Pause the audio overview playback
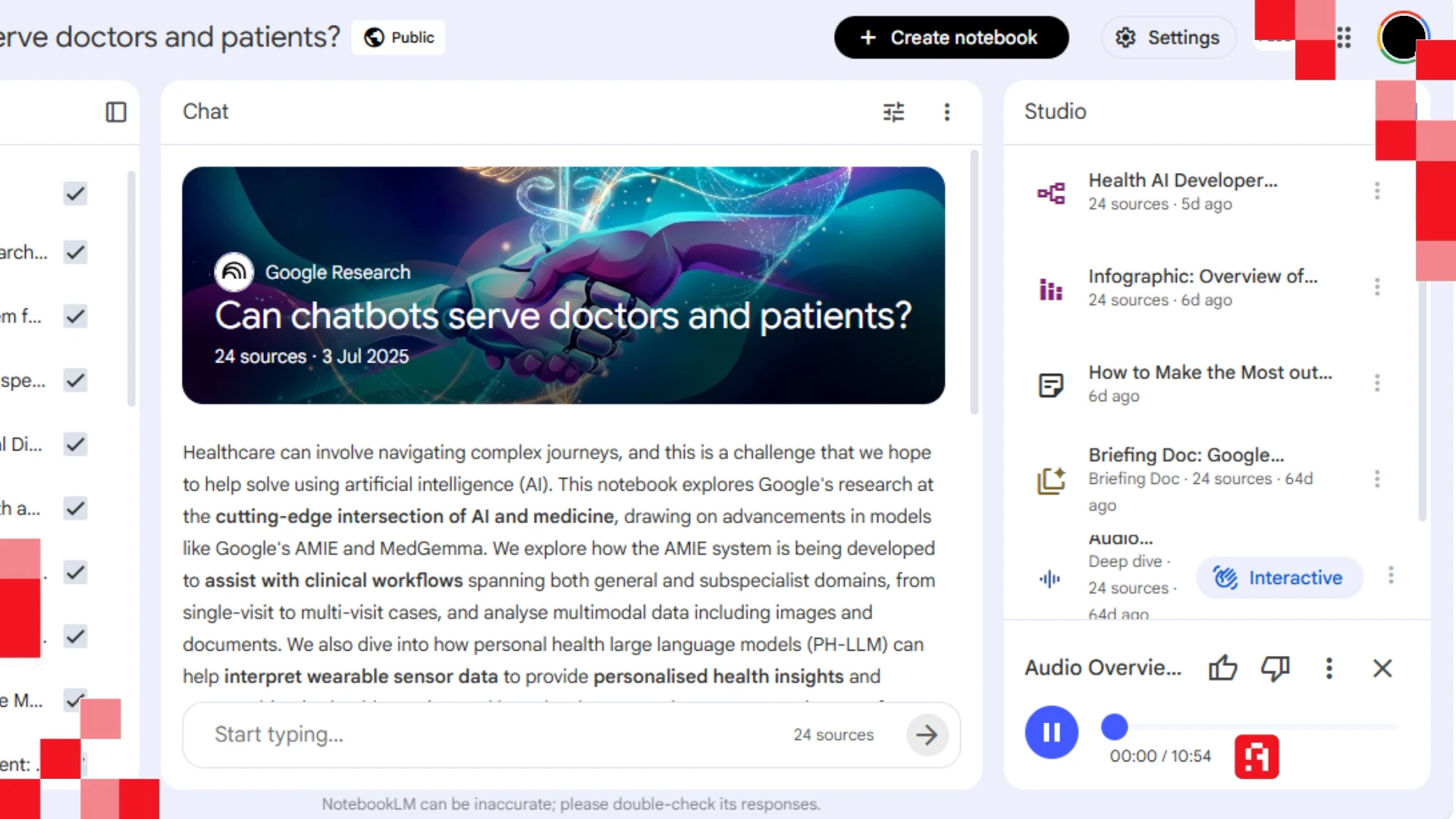 pos(1051,733)
